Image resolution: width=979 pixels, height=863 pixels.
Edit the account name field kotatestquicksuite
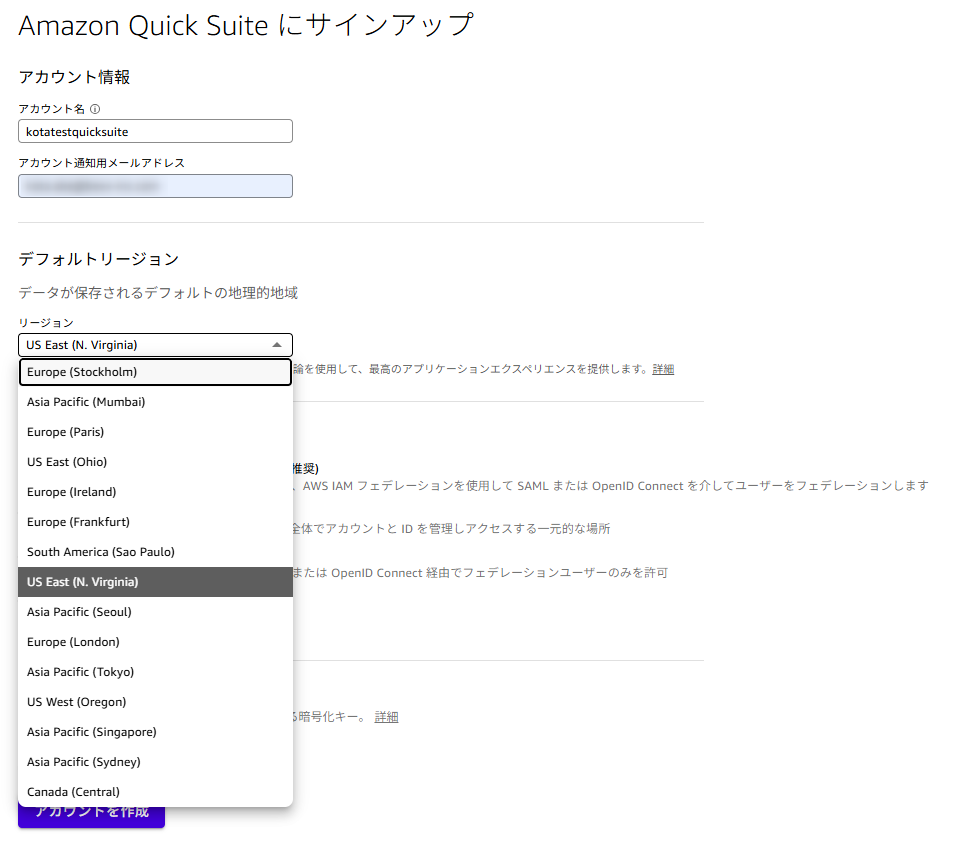tap(155, 131)
